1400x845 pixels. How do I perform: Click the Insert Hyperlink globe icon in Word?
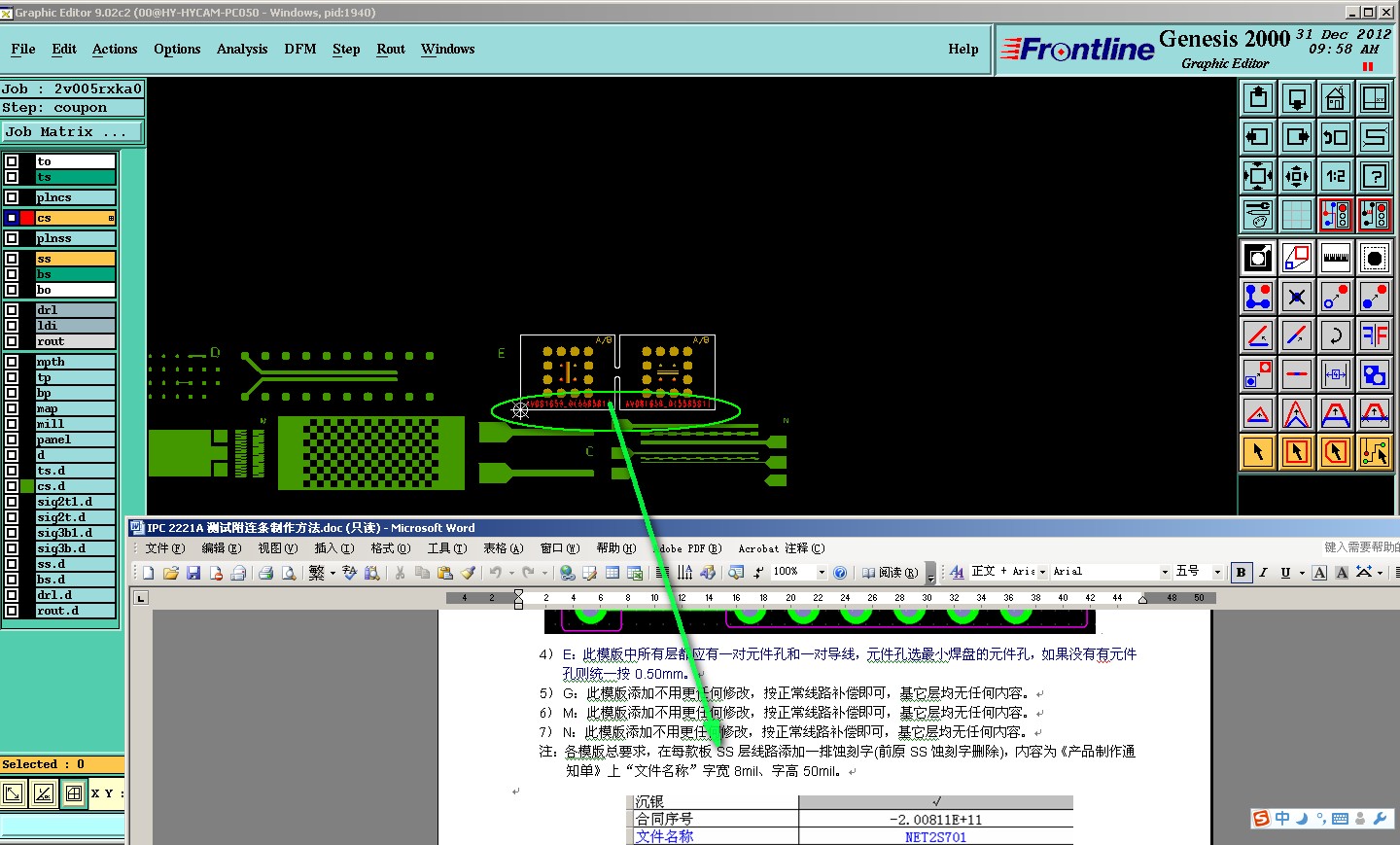567,573
